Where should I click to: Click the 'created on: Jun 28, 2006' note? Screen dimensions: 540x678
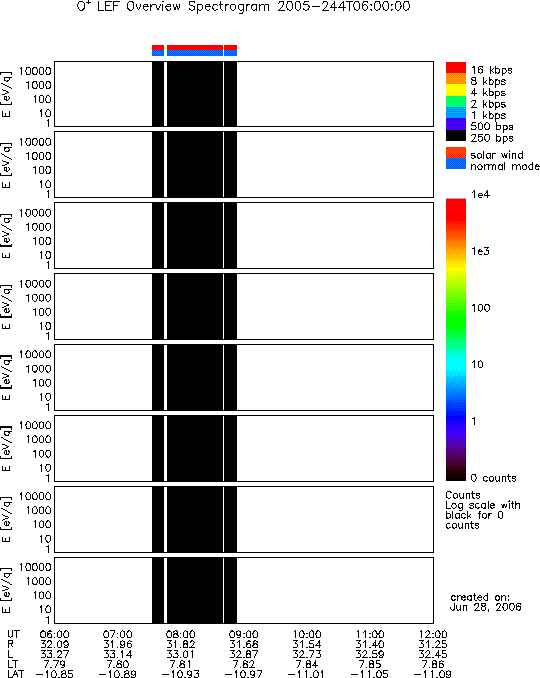[486, 602]
